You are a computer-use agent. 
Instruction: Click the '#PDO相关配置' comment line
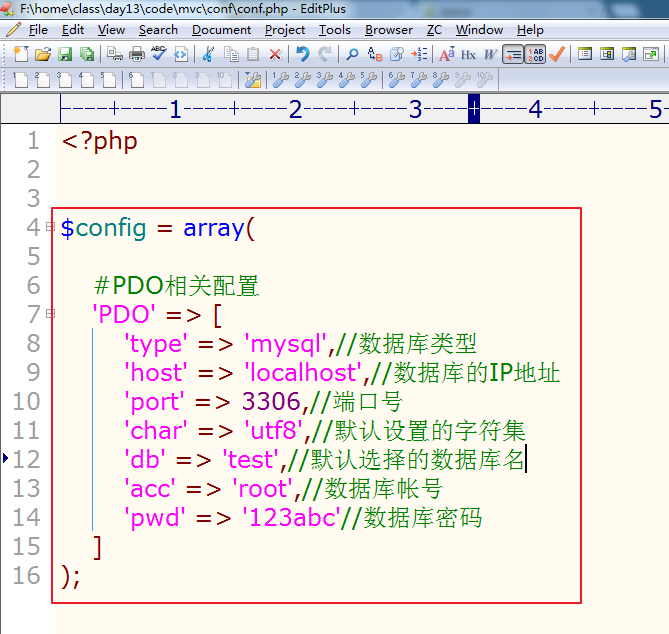click(x=176, y=285)
